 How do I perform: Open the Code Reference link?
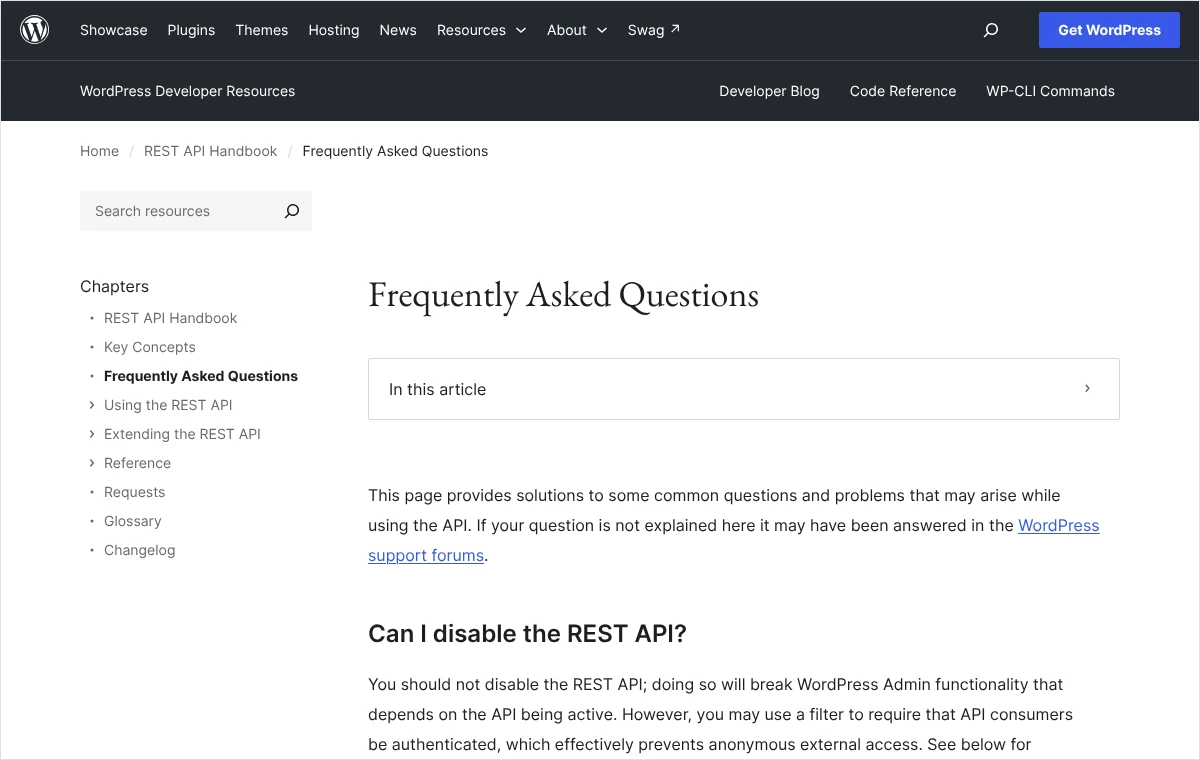point(903,91)
